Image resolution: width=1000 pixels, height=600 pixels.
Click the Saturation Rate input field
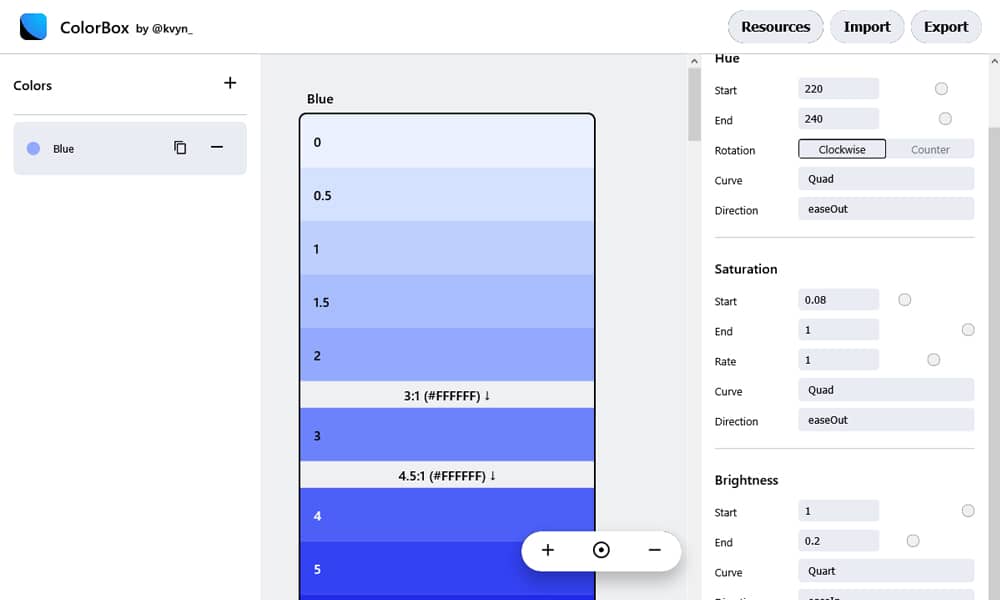pyautogui.click(x=839, y=360)
